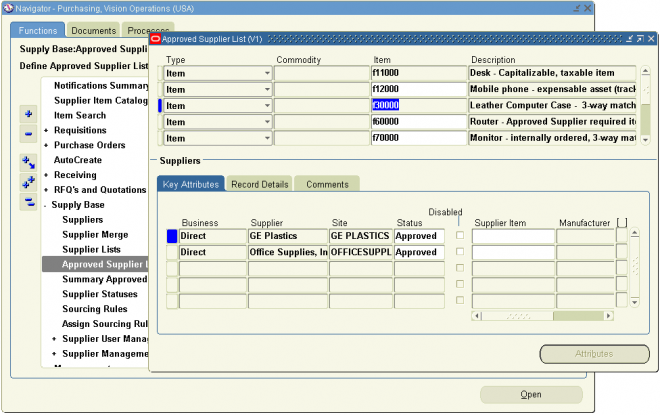Select AutoCreate in Navigator tree
The image size is (660, 415).
[78, 160]
